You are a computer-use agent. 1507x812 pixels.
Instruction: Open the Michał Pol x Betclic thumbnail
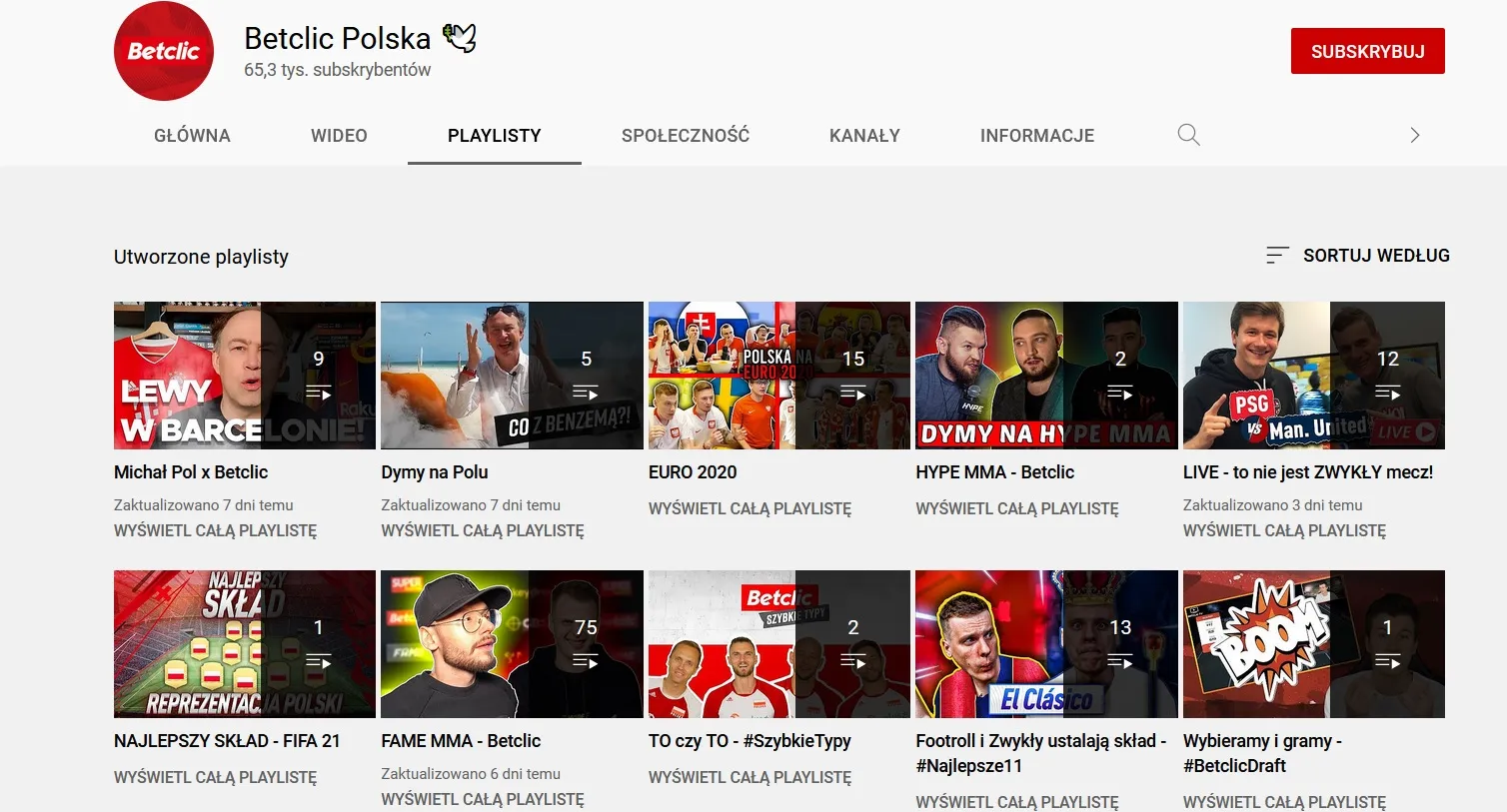tap(245, 376)
